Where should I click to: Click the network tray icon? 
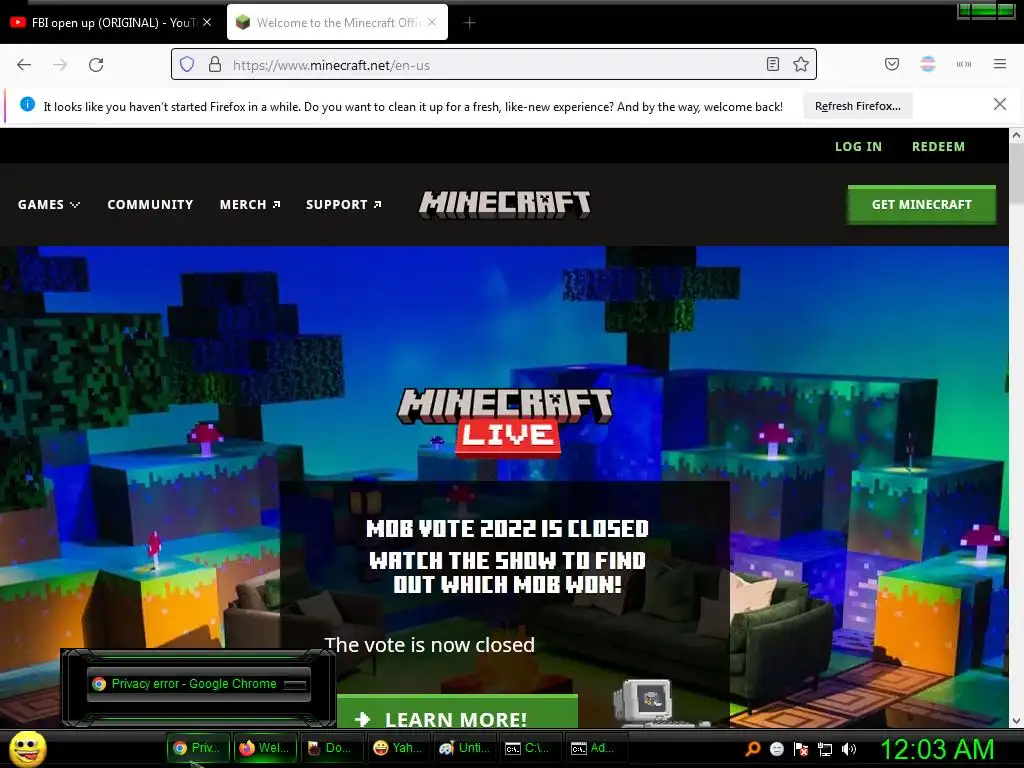tap(825, 749)
